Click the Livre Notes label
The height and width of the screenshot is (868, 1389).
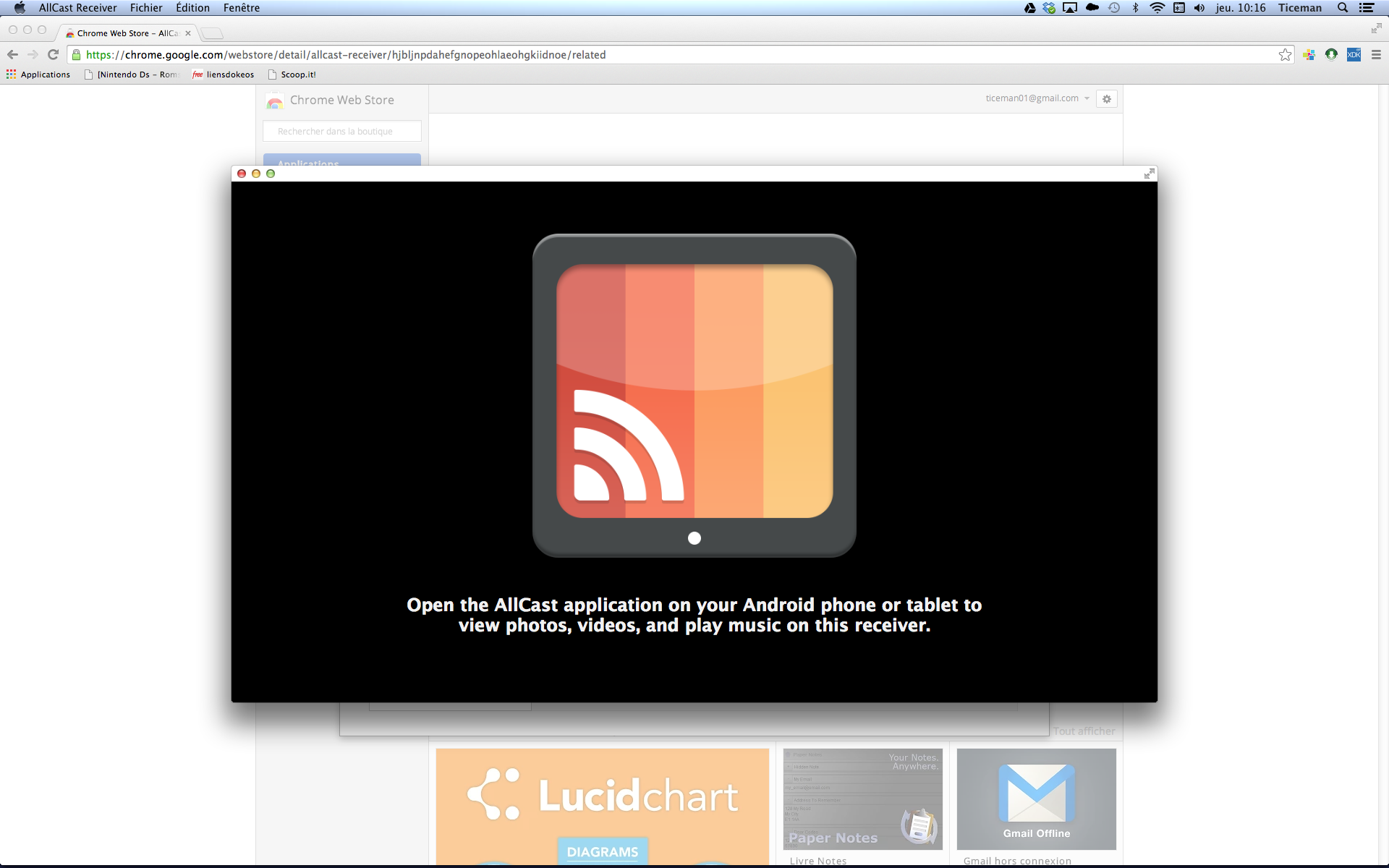coord(818,861)
